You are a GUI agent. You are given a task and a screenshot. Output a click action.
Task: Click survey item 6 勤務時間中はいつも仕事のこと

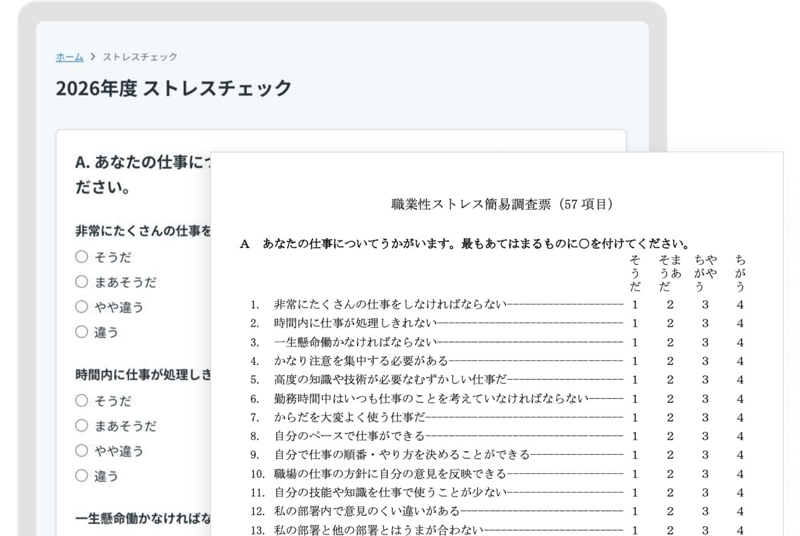point(431,399)
